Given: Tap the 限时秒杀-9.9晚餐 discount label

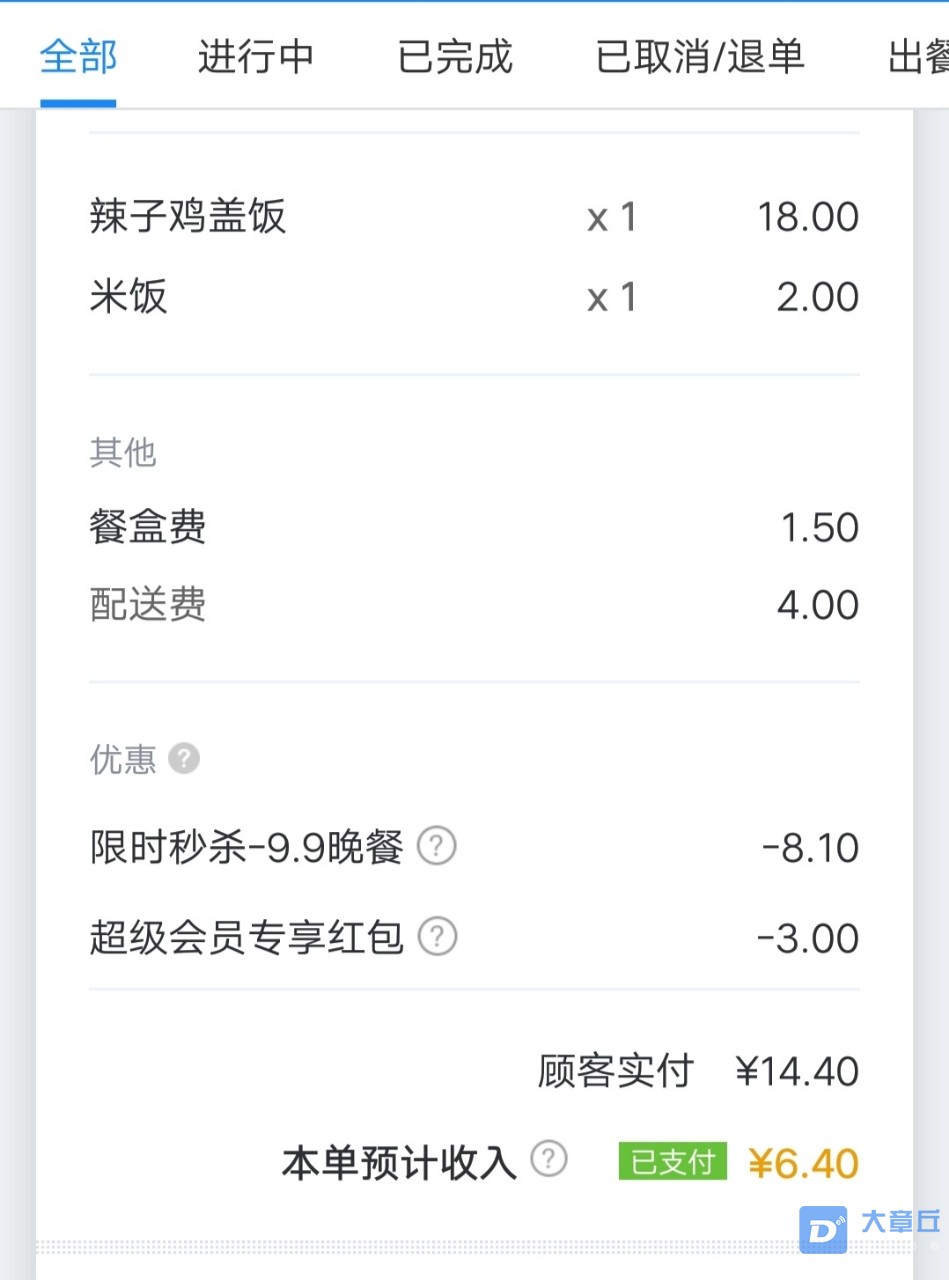Looking at the screenshot, I should (247, 848).
